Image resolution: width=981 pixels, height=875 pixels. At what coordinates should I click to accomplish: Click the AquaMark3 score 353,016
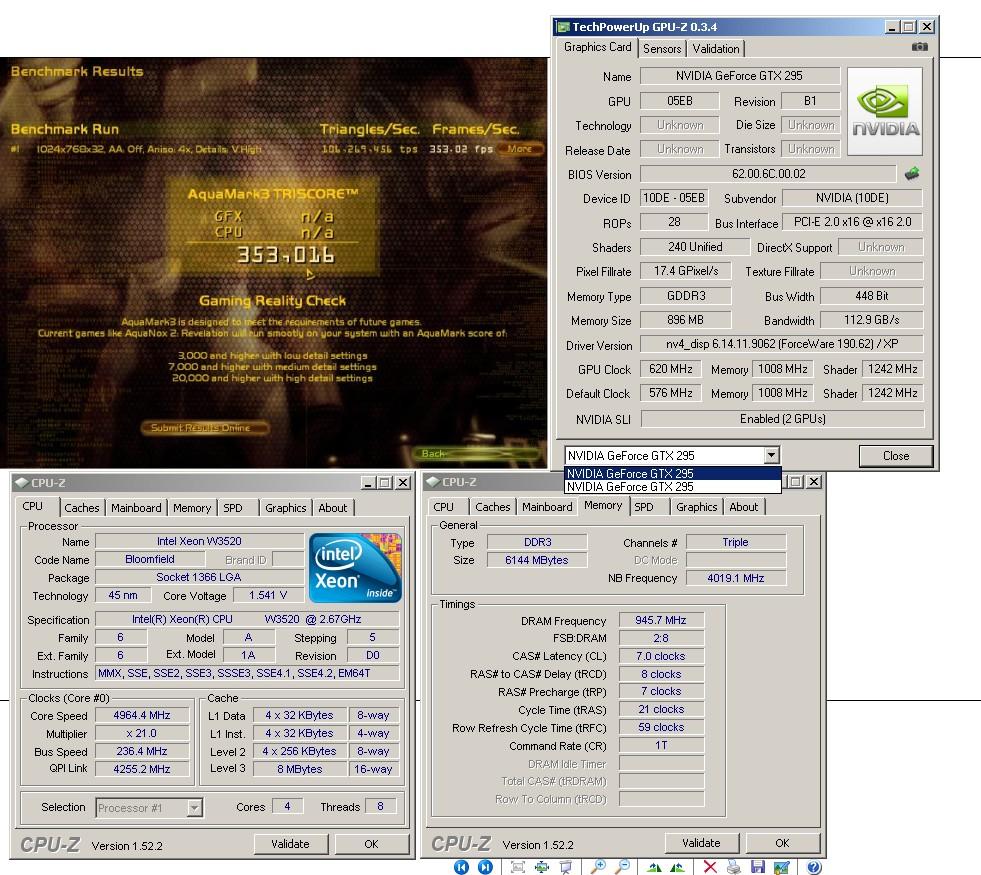click(x=286, y=255)
